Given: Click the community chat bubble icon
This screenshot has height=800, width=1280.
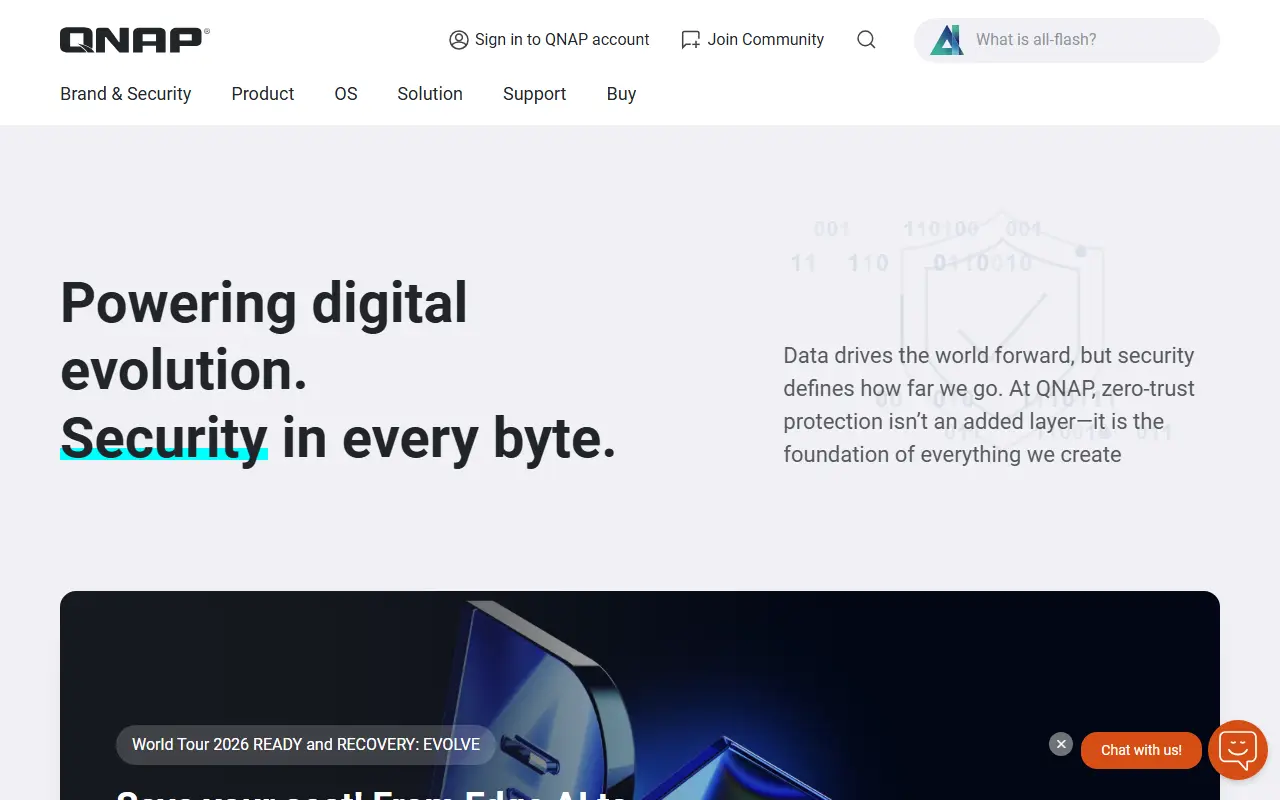Looking at the screenshot, I should (x=690, y=40).
